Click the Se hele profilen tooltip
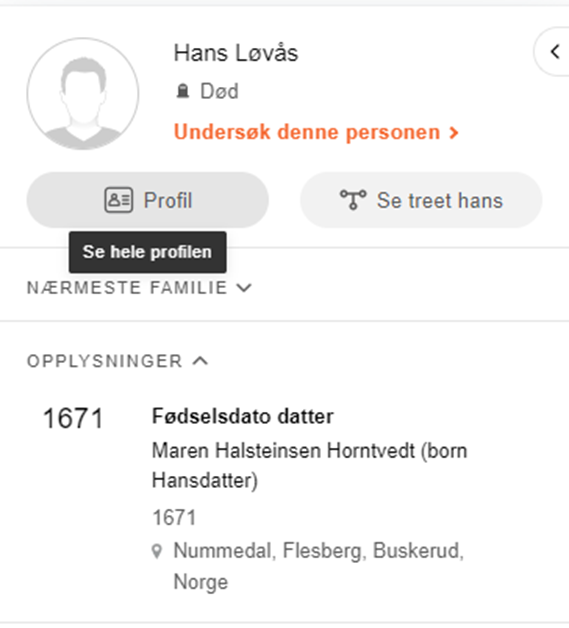 pos(147,252)
